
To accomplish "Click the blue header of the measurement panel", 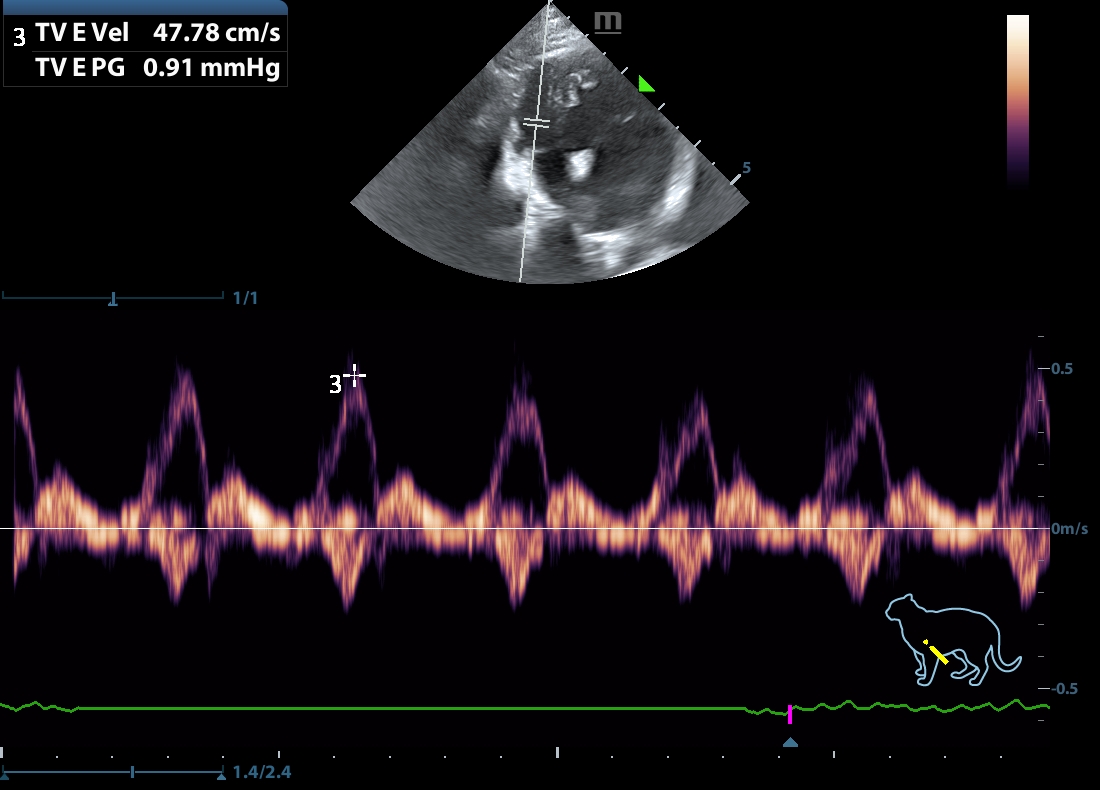I will click(145, 7).
